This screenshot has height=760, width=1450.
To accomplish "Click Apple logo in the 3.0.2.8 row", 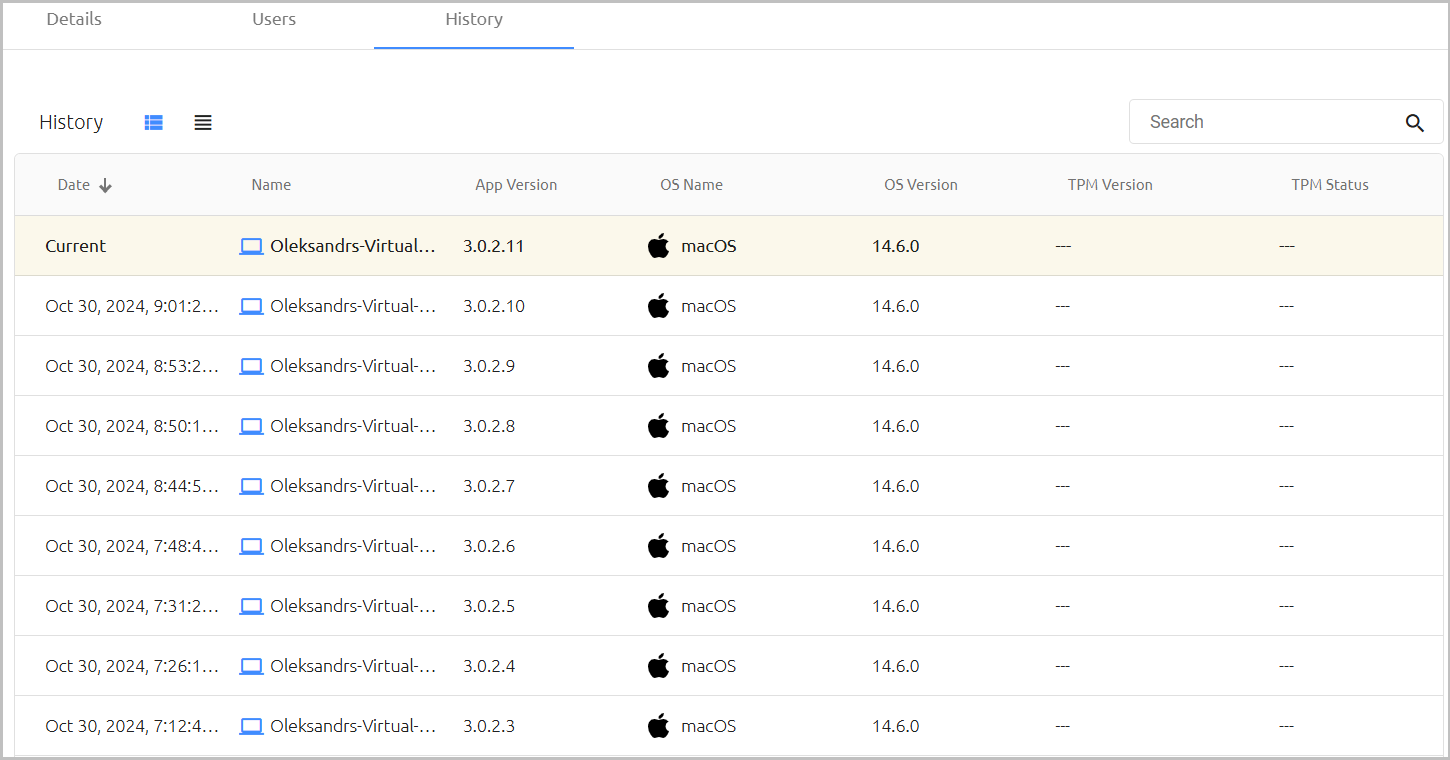I will (658, 425).
